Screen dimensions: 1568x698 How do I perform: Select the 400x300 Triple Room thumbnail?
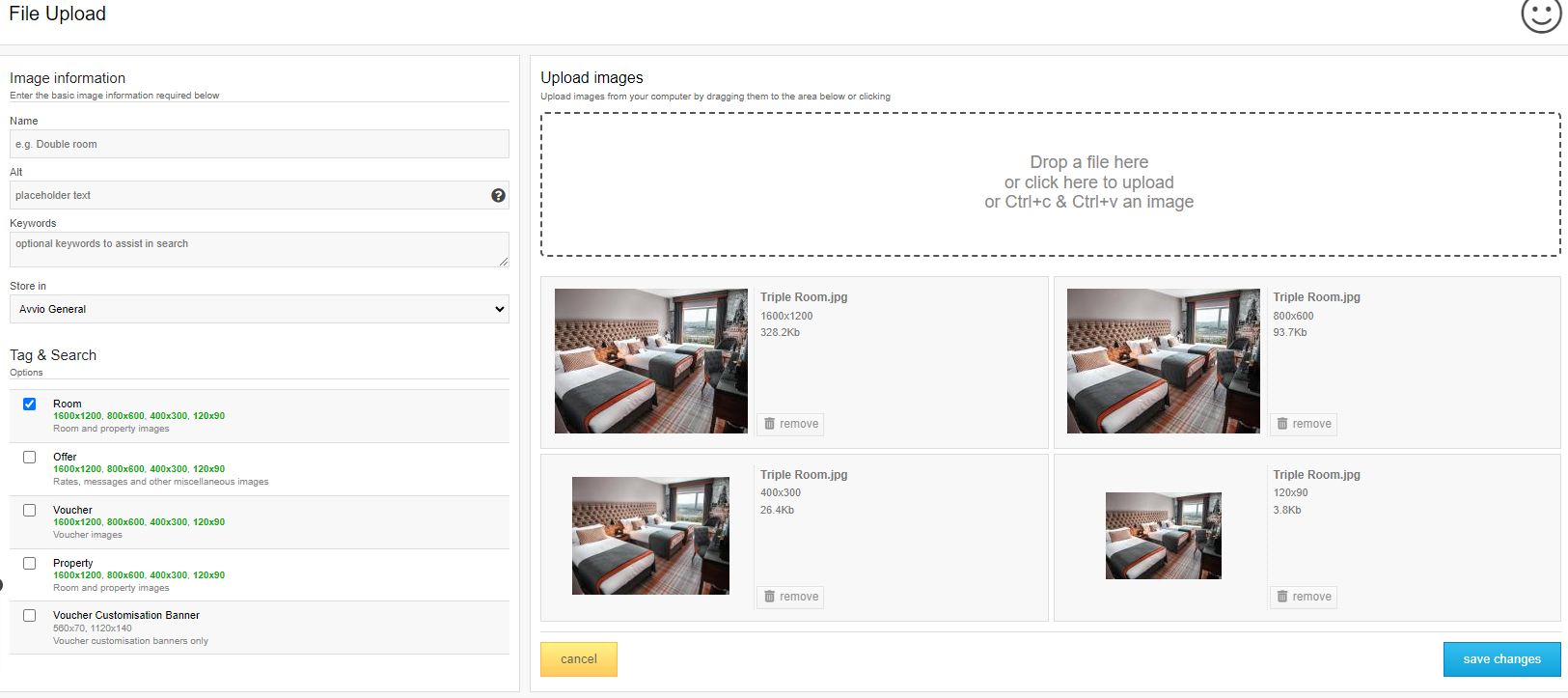(650, 536)
